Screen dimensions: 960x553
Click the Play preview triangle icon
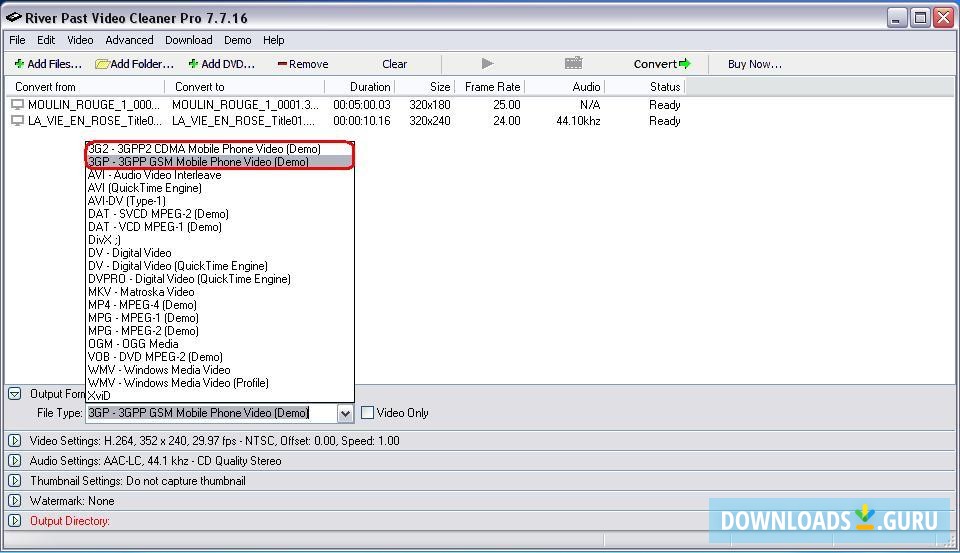click(487, 63)
